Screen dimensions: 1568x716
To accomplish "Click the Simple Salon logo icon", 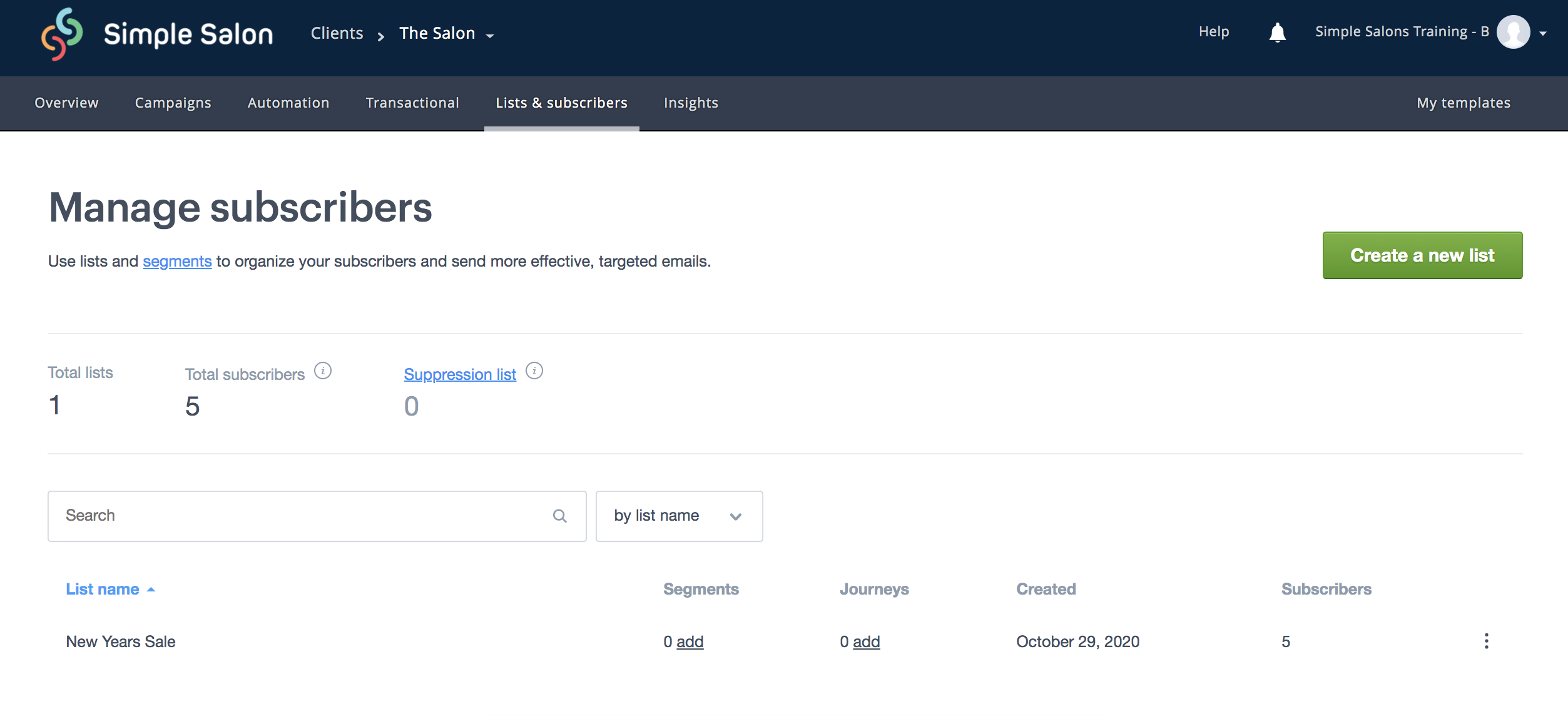I will click(62, 34).
